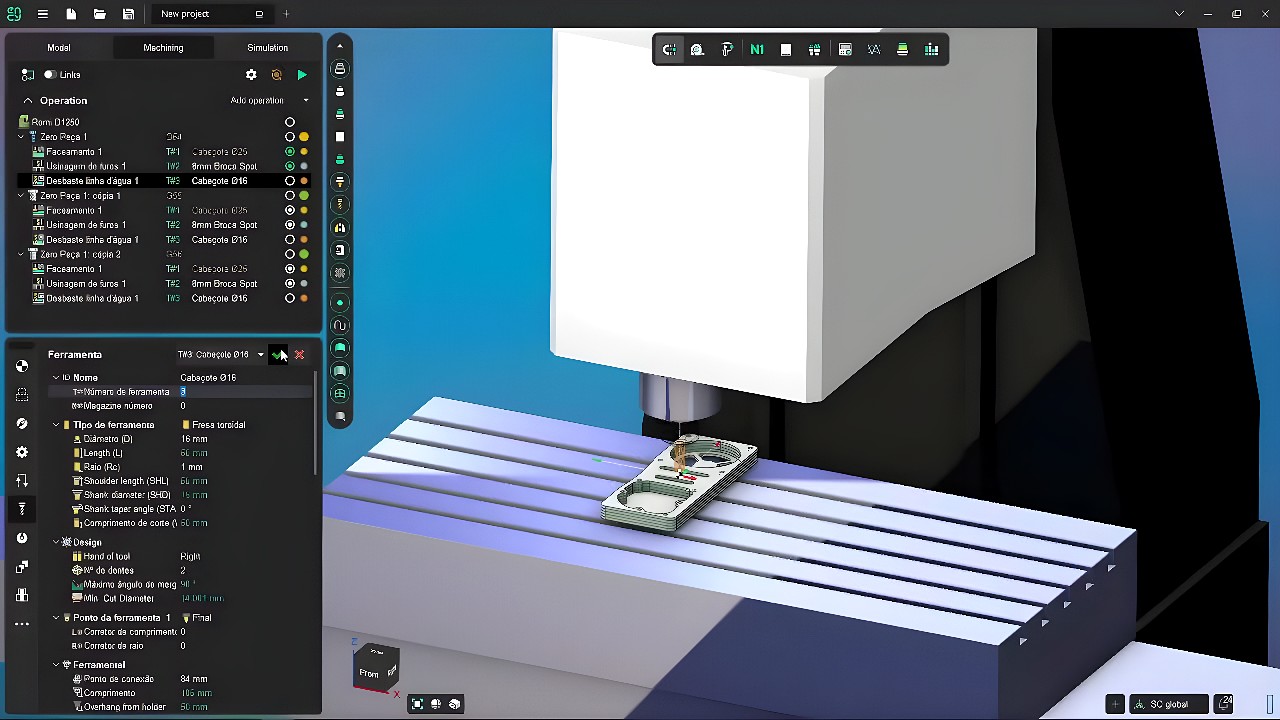The height and width of the screenshot is (720, 1280).
Task: Open the folder icon to load project
Action: [100, 14]
